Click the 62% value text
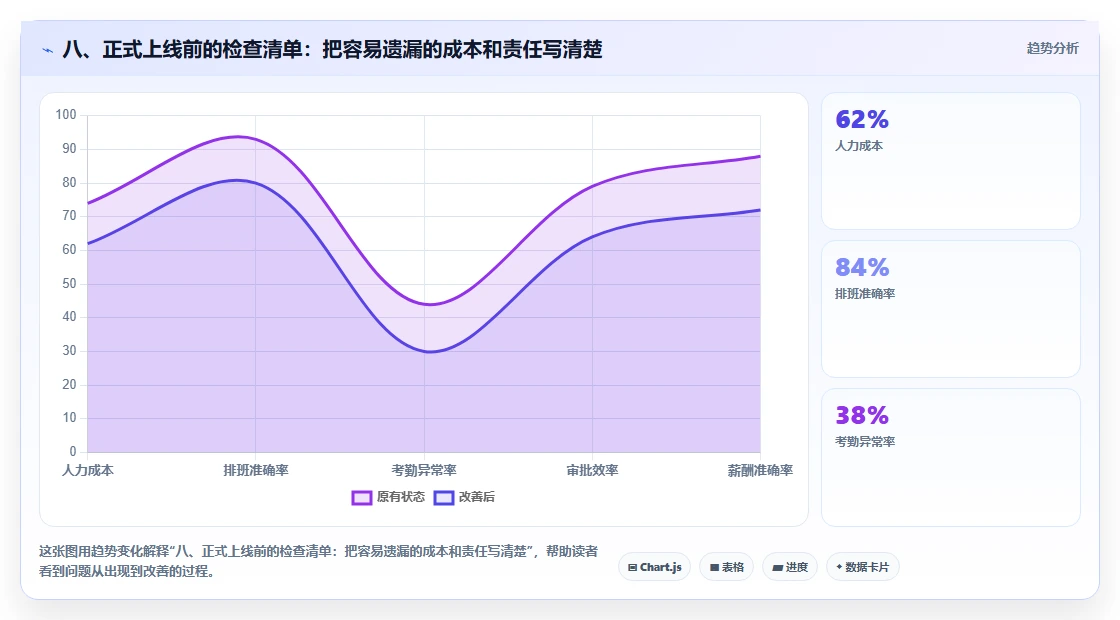Image resolution: width=1120 pixels, height=620 pixels. tap(862, 119)
